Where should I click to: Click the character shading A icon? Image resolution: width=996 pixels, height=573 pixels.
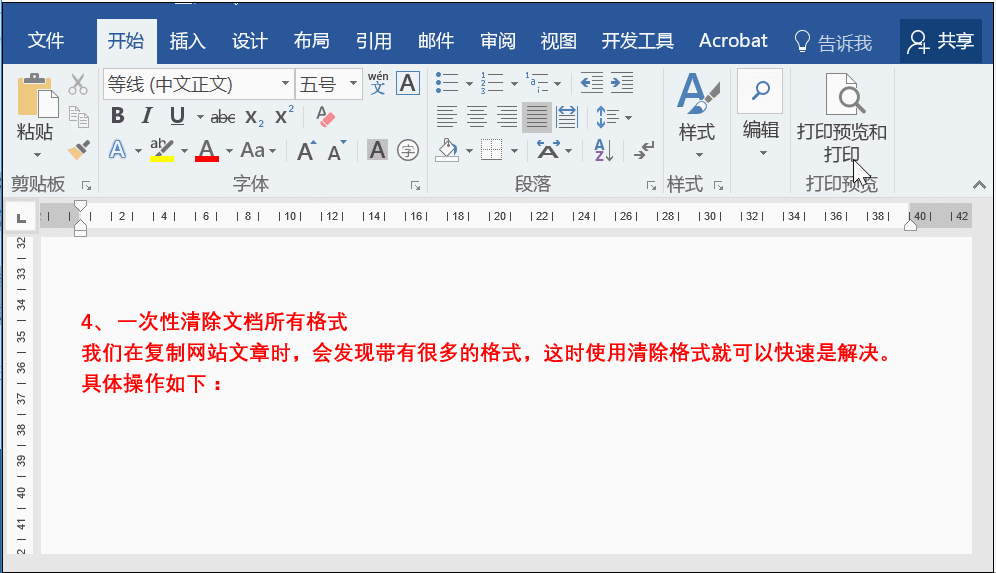pyautogui.click(x=377, y=150)
